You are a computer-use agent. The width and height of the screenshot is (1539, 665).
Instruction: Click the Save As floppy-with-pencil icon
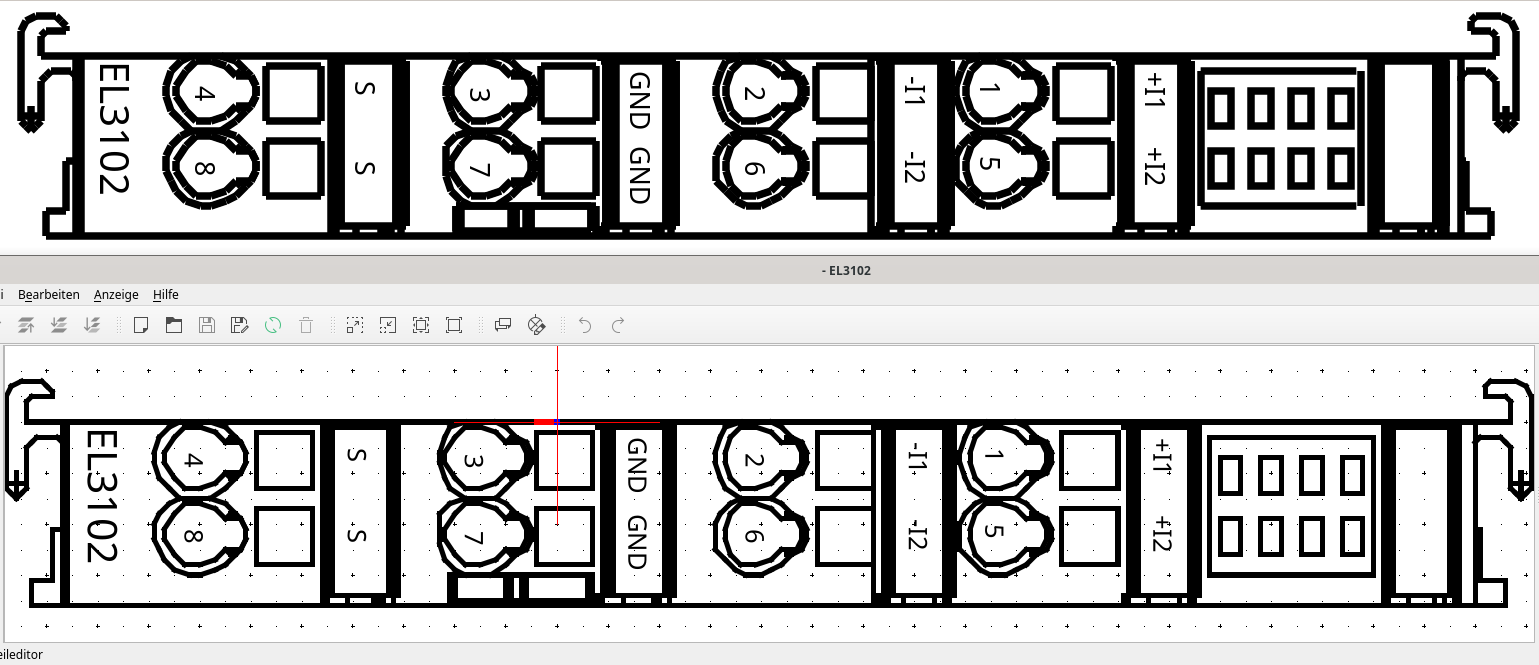point(239,325)
